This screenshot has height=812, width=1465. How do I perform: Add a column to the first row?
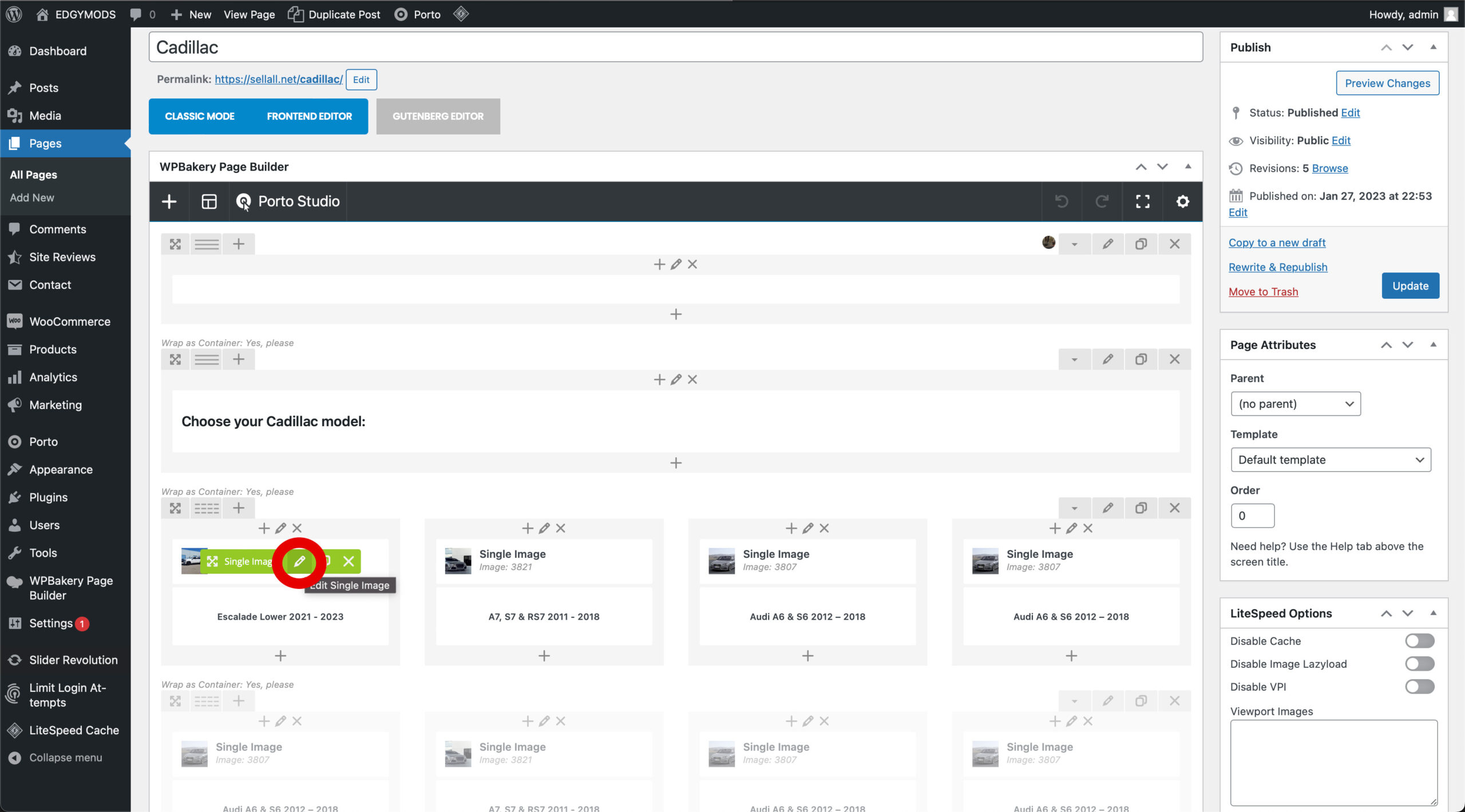(239, 244)
